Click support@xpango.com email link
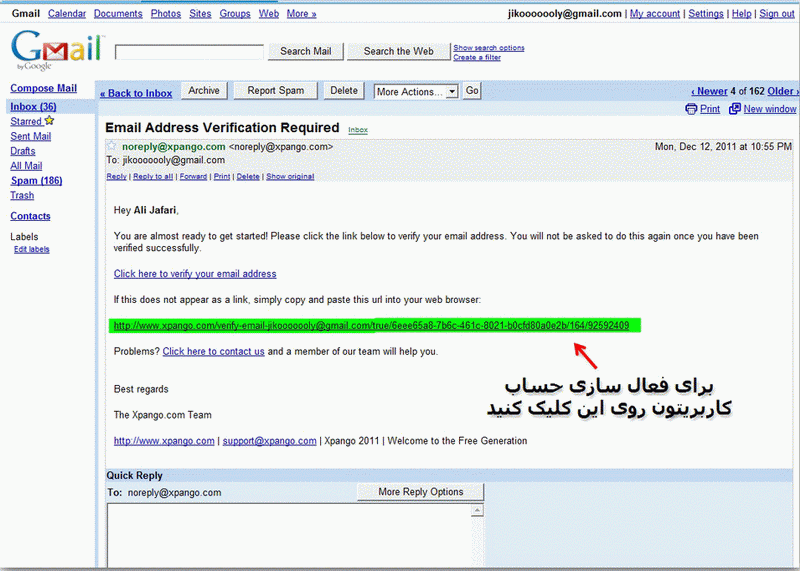This screenshot has width=800, height=571. click(269, 441)
